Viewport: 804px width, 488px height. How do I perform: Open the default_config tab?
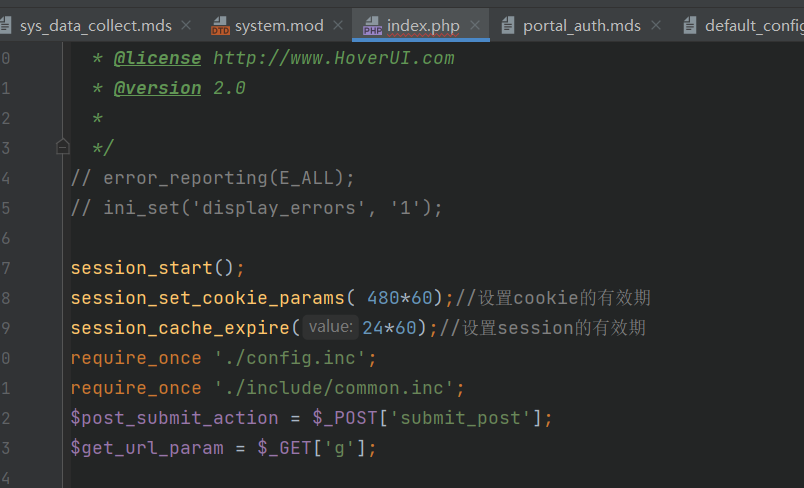click(x=754, y=26)
